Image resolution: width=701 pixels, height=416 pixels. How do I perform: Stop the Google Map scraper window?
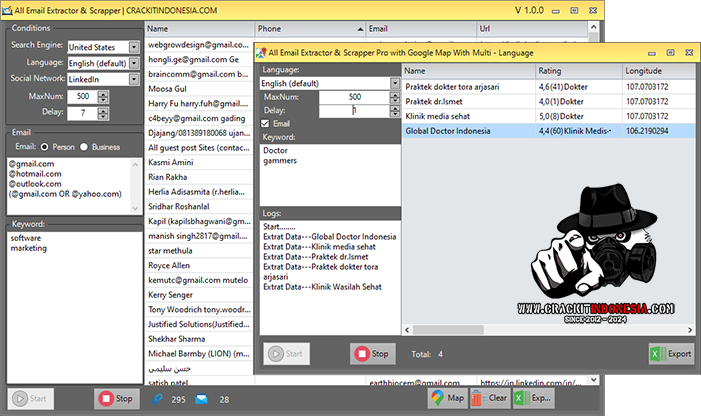pyautogui.click(x=373, y=354)
